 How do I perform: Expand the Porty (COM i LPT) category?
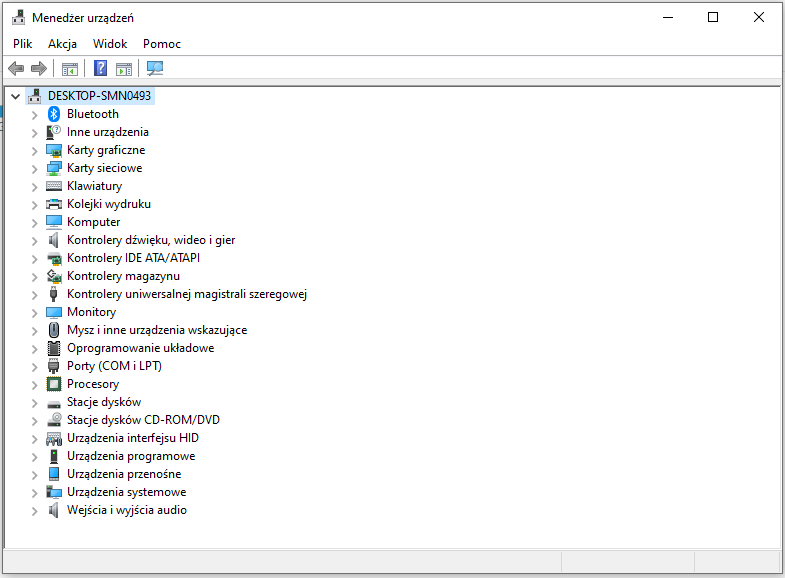click(34, 366)
